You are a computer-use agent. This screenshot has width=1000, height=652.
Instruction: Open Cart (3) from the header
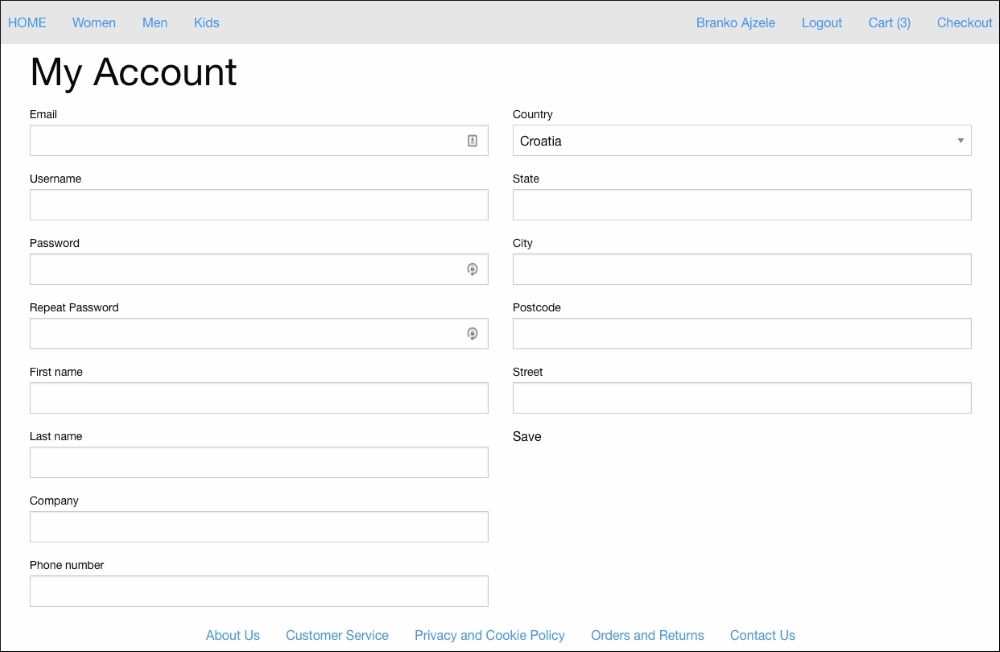888,22
